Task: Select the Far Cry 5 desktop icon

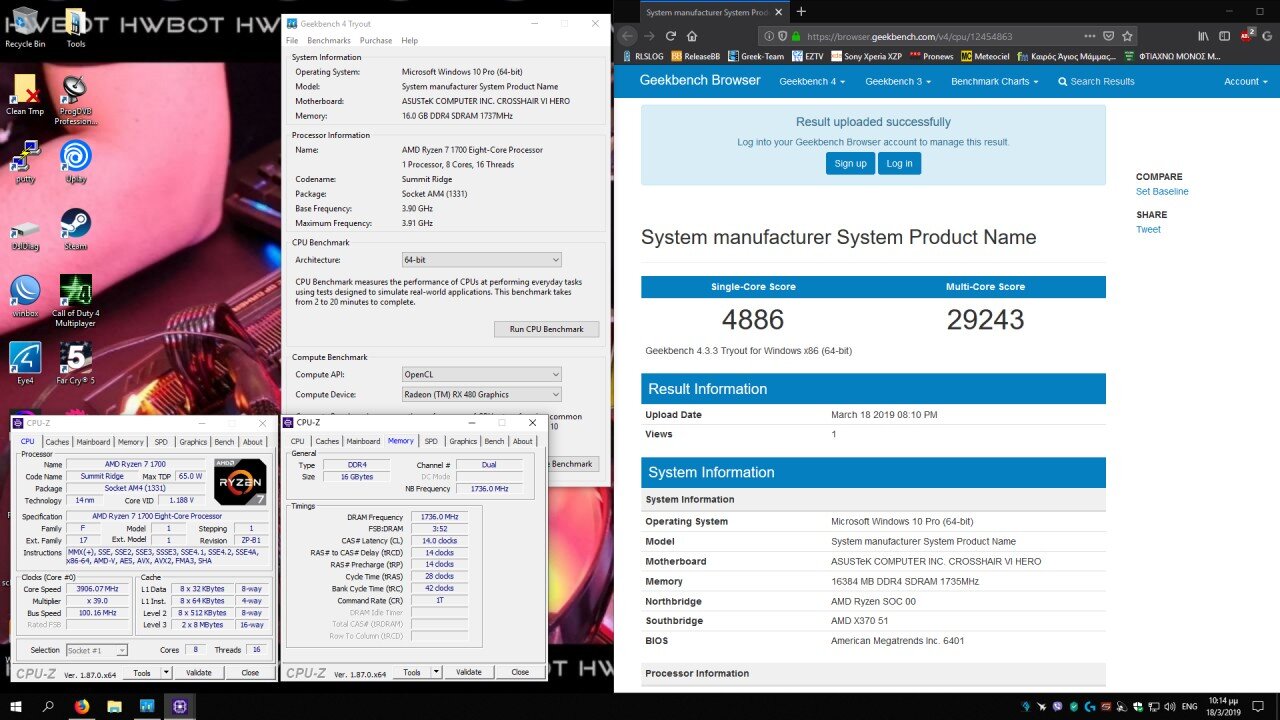Action: click(75, 364)
